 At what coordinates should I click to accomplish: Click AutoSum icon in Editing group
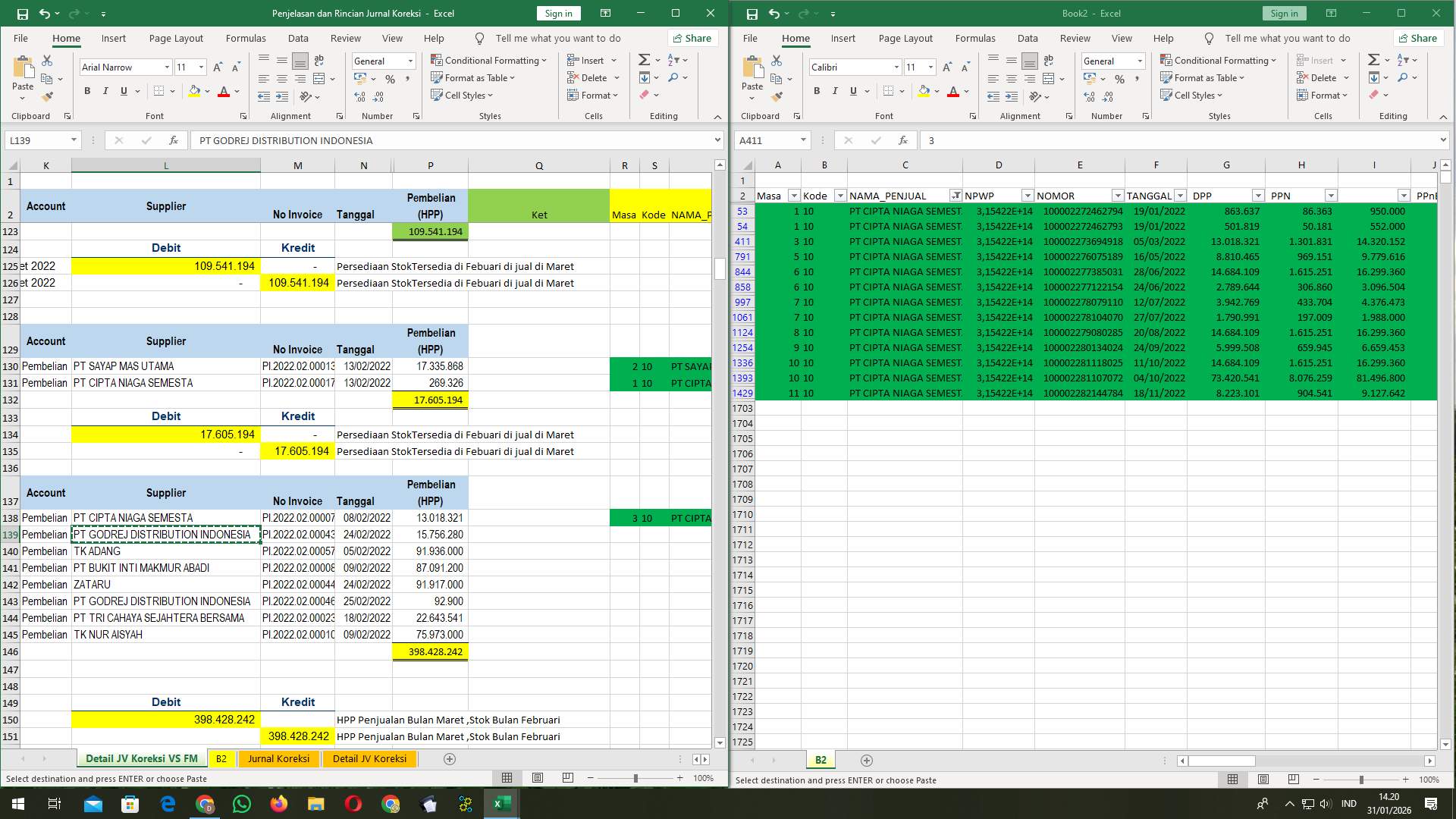643,58
